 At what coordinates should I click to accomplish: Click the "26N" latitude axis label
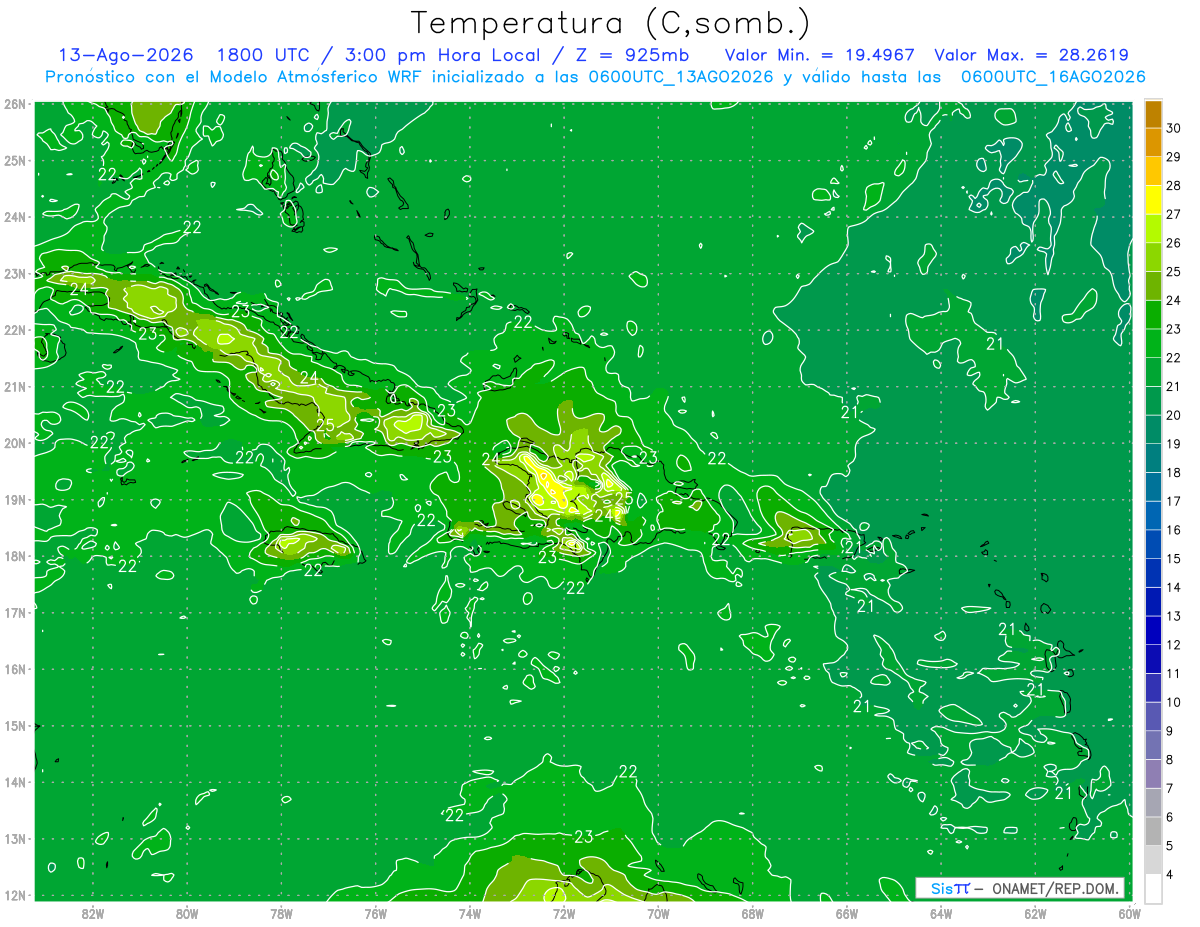click(x=15, y=104)
